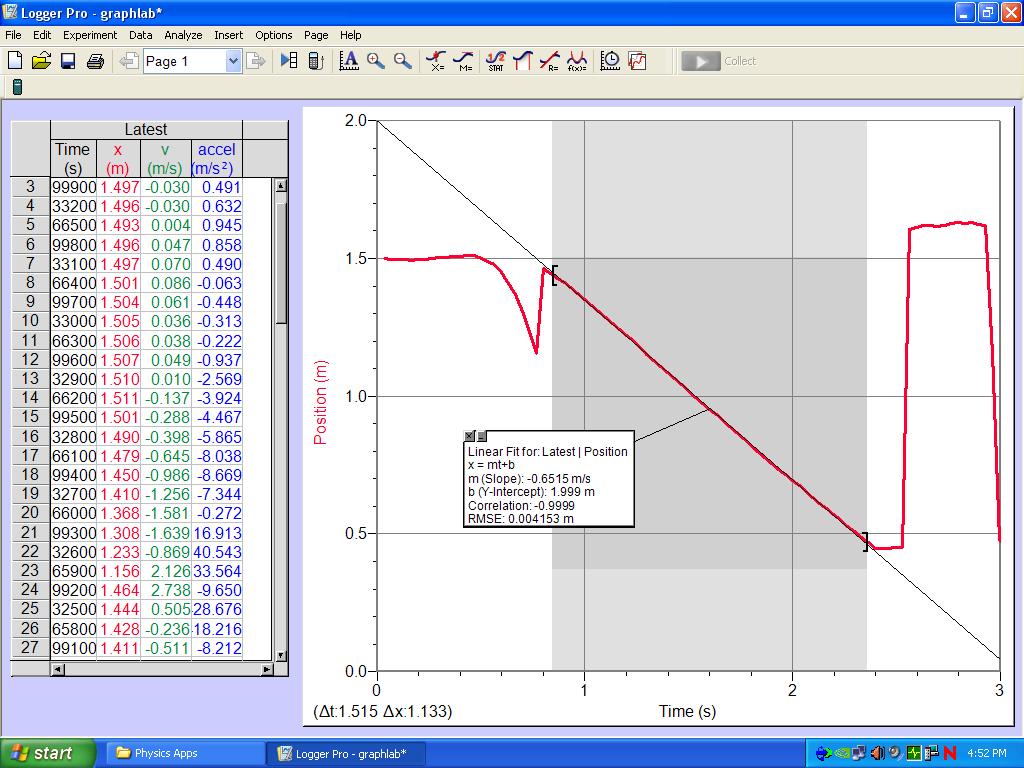Click the x-axis maximum value 3
The width and height of the screenshot is (1024, 768).
[999, 690]
